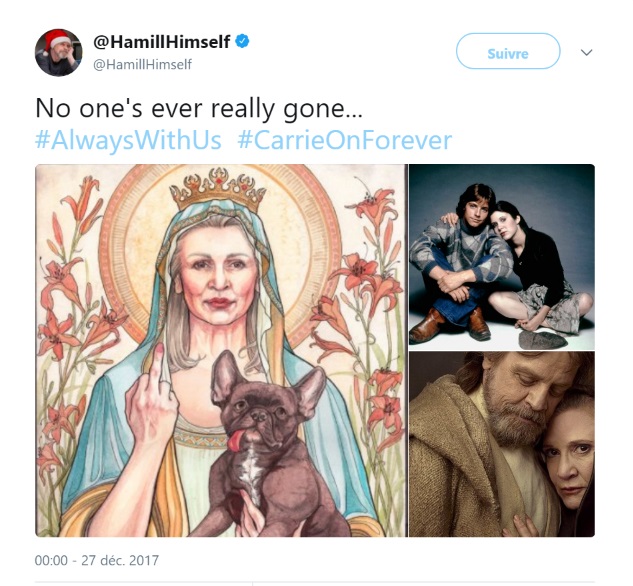Click the golden crown in the illustration
633x586 pixels.
coord(220,191)
